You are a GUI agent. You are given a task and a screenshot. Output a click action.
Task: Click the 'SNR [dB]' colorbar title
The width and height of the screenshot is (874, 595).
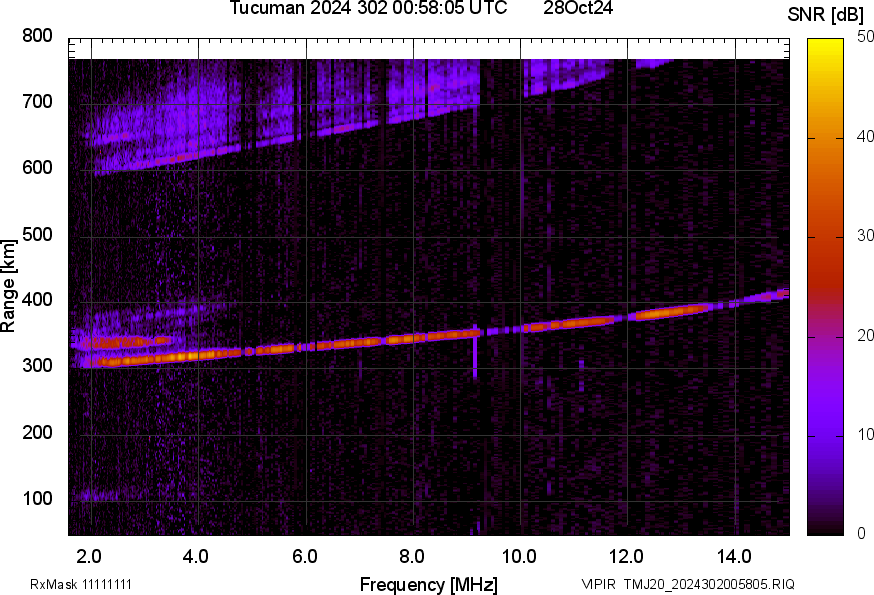[826, 15]
